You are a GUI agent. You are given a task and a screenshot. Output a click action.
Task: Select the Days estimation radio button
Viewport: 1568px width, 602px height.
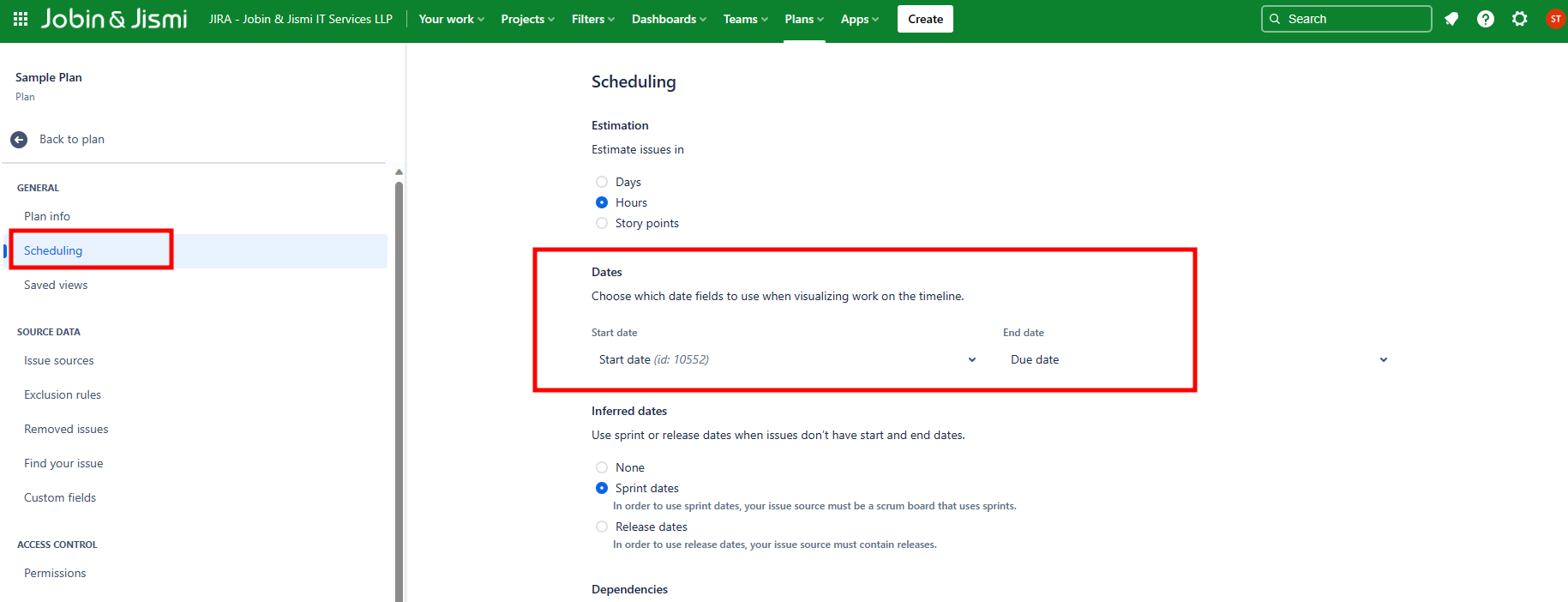[602, 182]
